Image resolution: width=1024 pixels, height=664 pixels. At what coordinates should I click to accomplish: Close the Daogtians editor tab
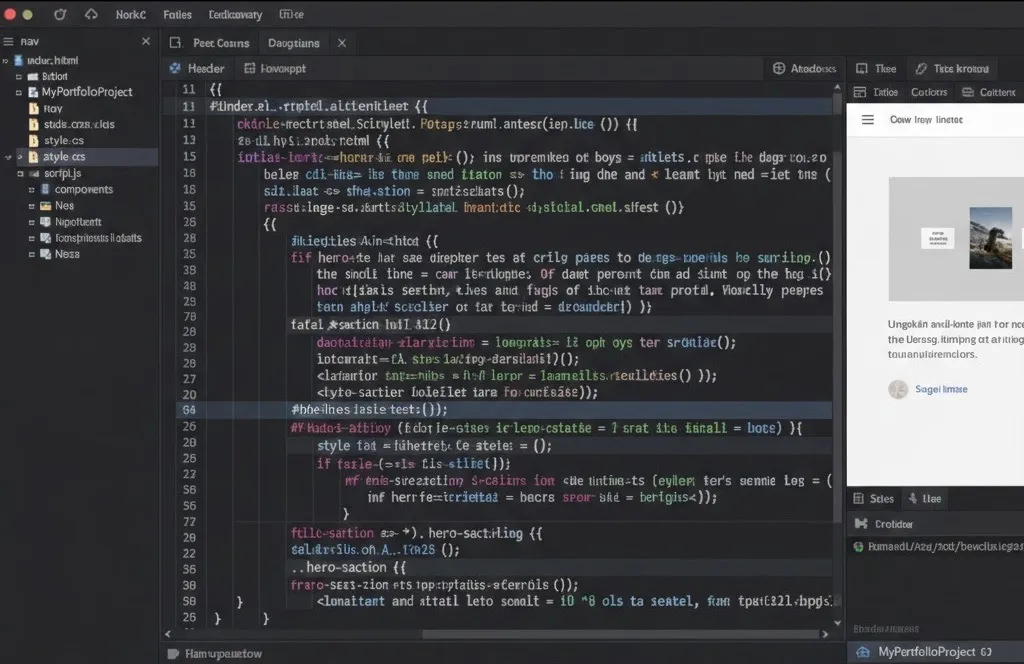coord(341,43)
